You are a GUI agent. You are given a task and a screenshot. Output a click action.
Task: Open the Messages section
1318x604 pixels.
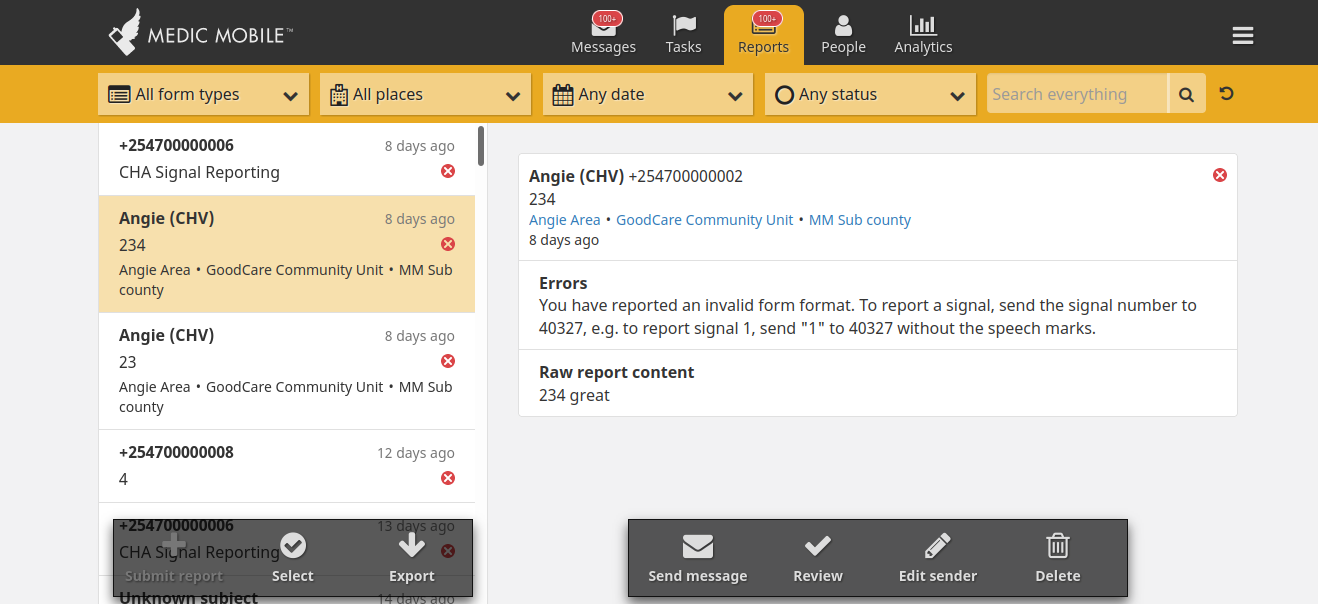[603, 34]
